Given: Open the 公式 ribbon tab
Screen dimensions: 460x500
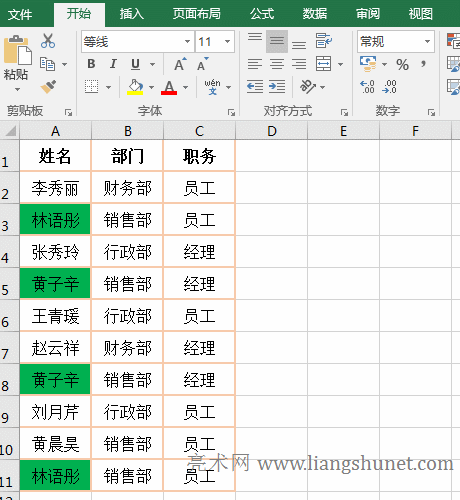Looking at the screenshot, I should coord(262,14).
